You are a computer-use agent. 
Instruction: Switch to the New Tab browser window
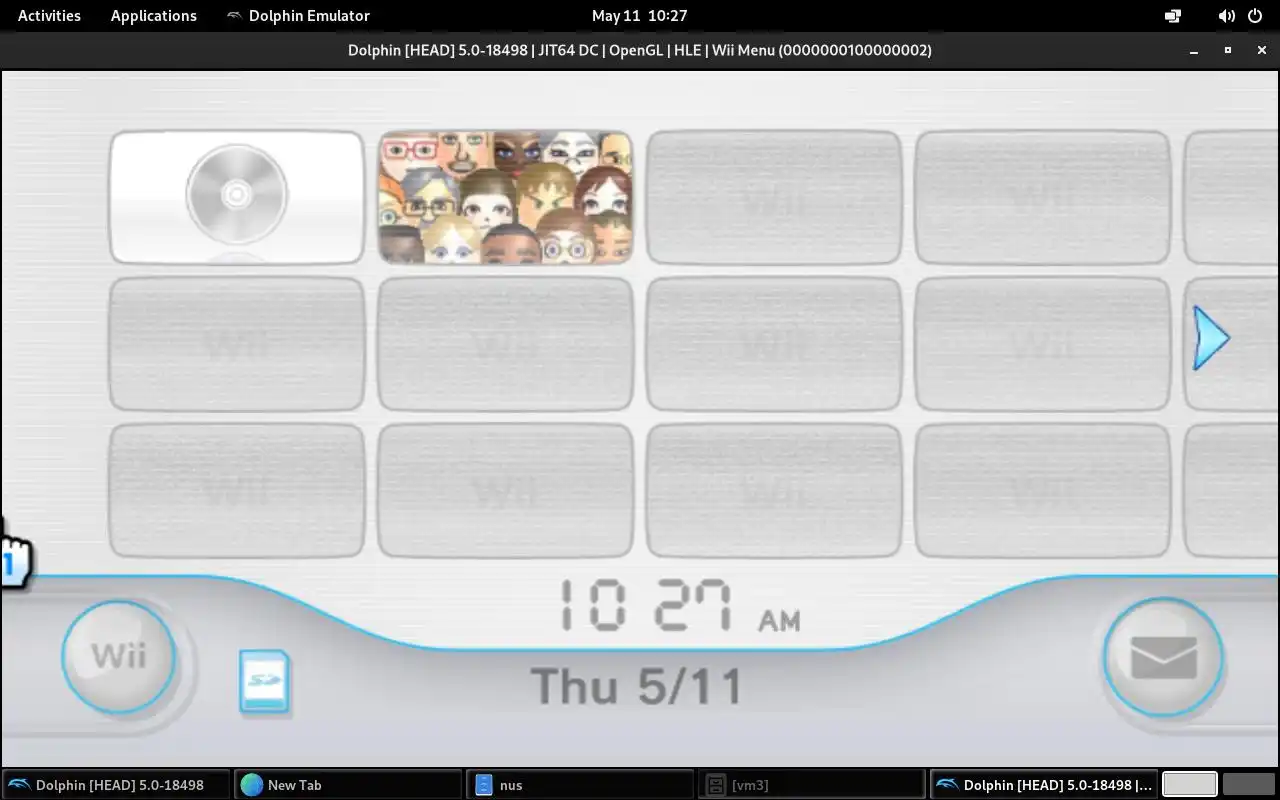(348, 785)
